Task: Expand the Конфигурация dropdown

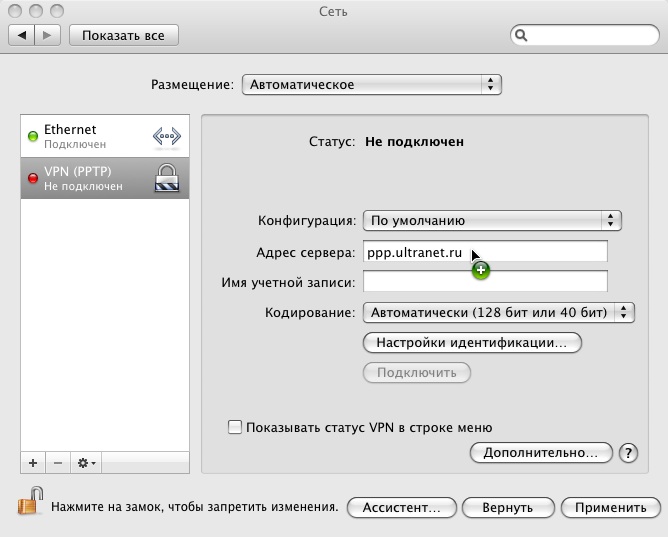Action: click(x=492, y=220)
